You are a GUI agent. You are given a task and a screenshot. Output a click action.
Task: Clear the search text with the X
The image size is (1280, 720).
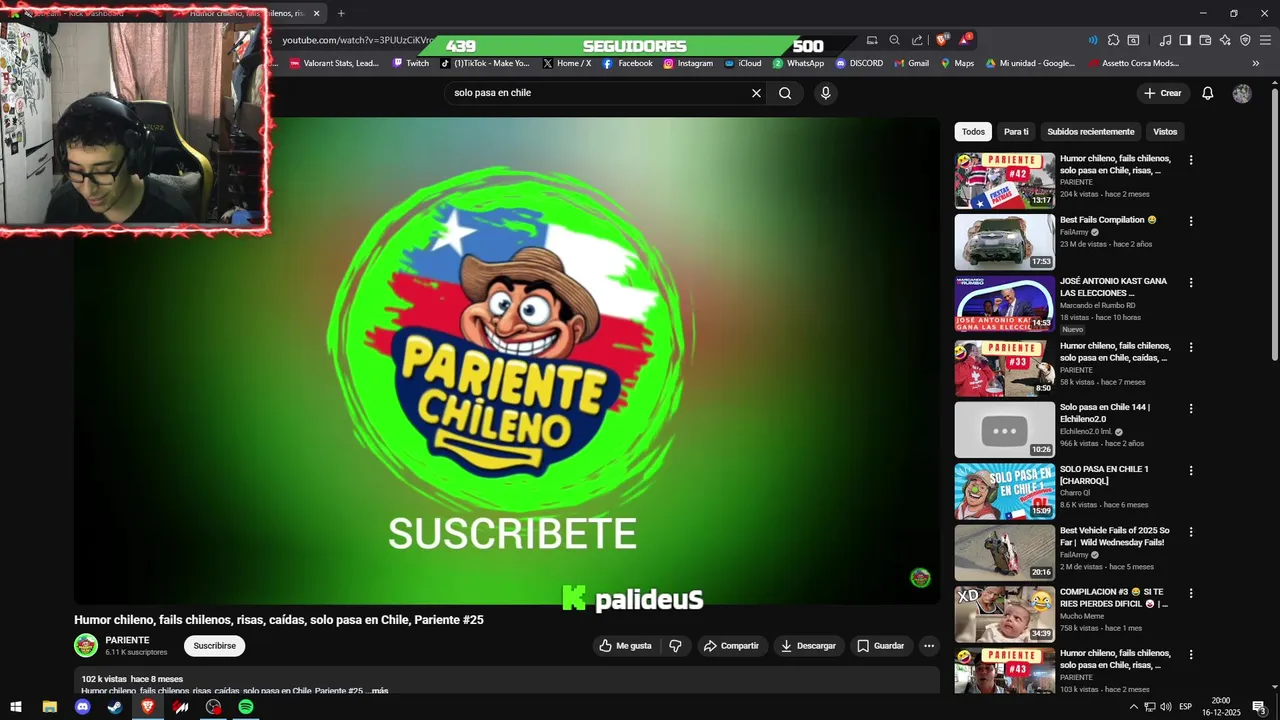click(756, 93)
